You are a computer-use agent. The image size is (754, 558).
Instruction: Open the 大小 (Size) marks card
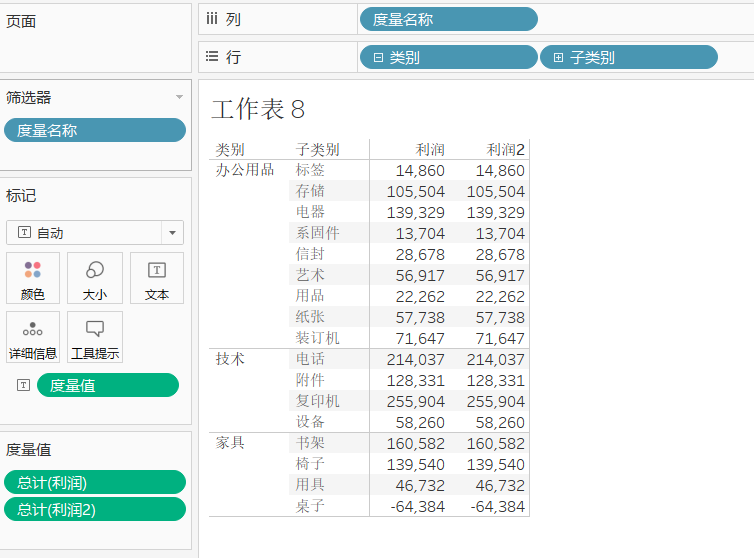95,278
